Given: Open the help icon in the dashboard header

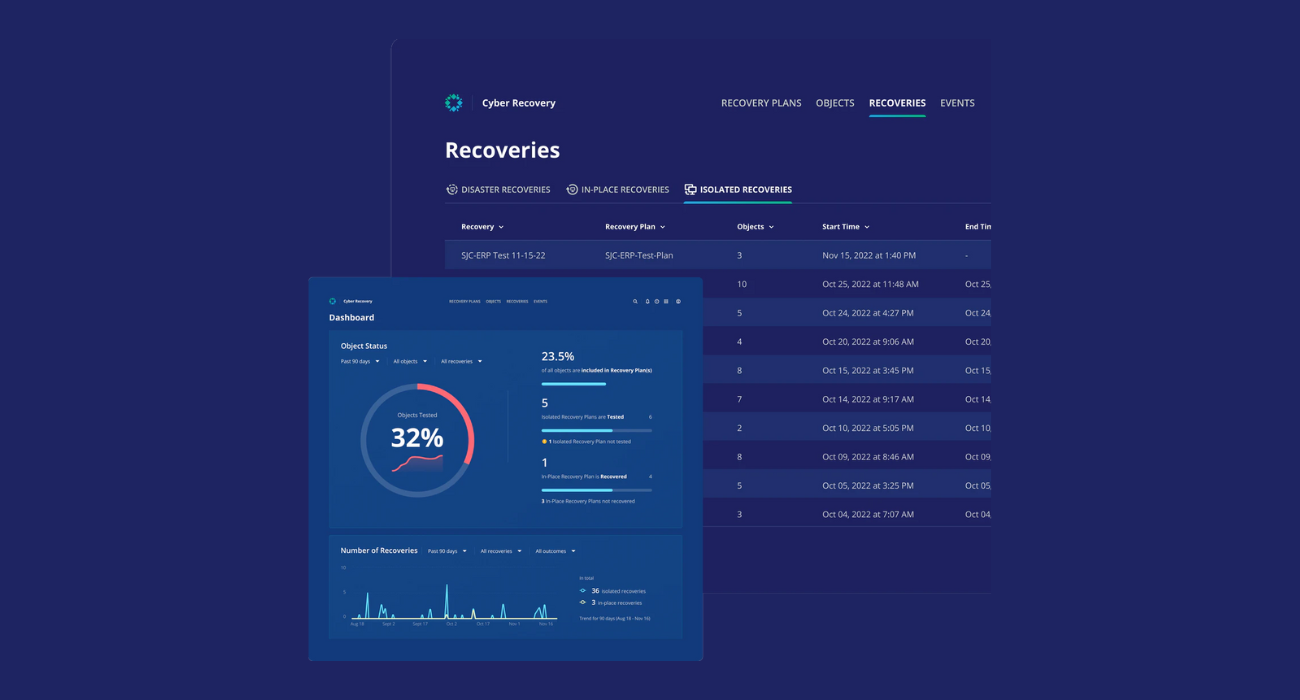Looking at the screenshot, I should tap(657, 301).
